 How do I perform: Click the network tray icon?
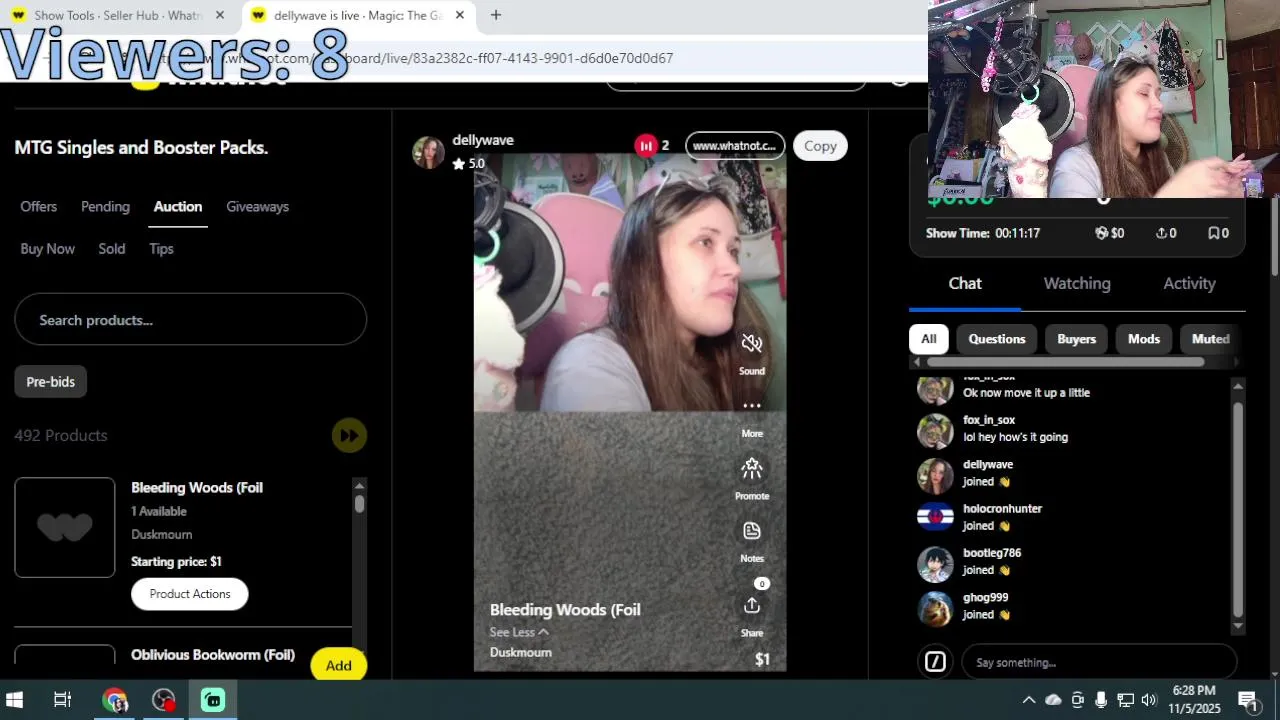[x=1125, y=700]
